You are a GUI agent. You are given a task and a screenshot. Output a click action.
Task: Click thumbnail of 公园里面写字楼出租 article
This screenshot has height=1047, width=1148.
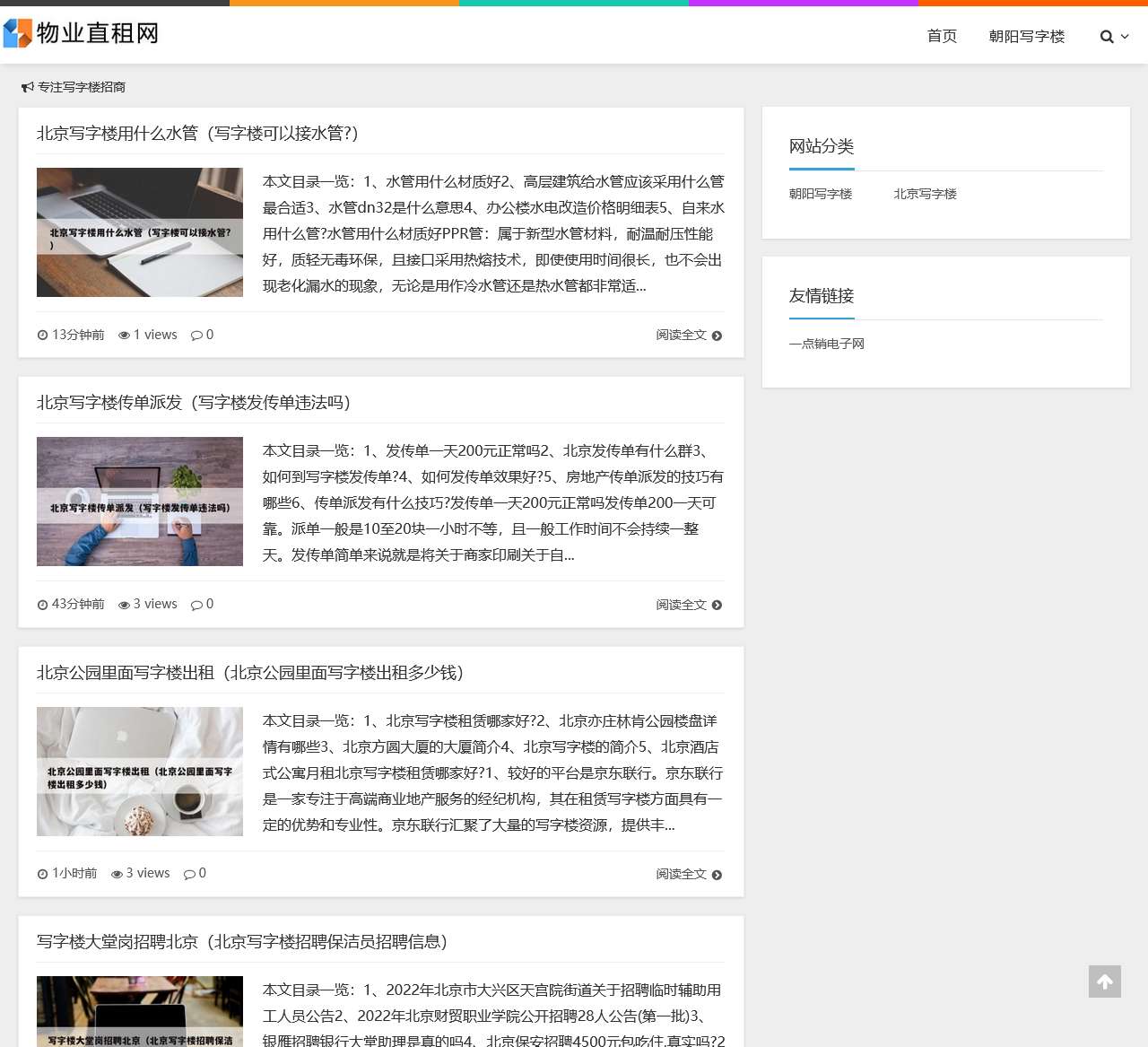pyautogui.click(x=140, y=772)
